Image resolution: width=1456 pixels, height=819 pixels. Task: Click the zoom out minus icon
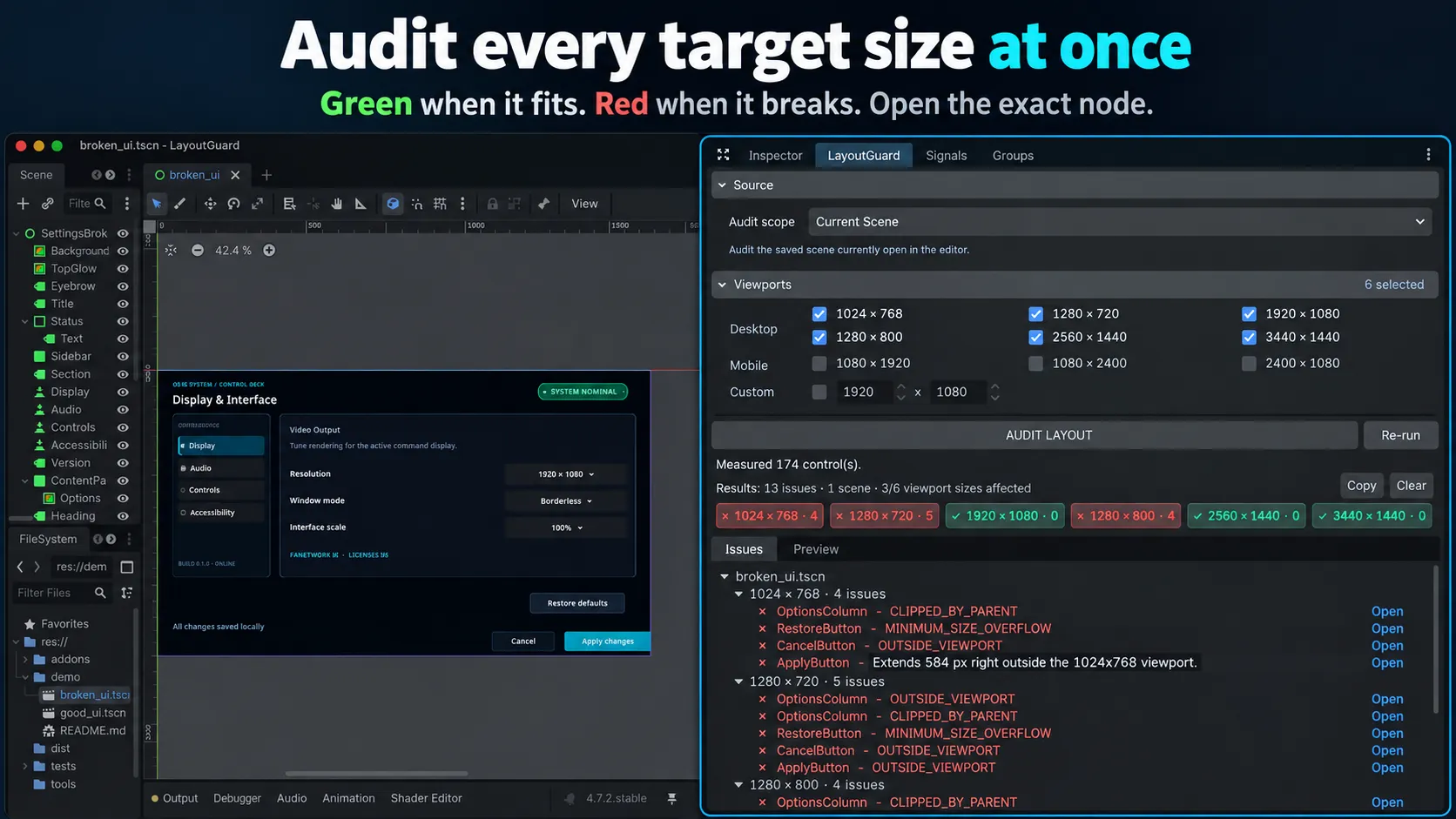[x=198, y=251]
